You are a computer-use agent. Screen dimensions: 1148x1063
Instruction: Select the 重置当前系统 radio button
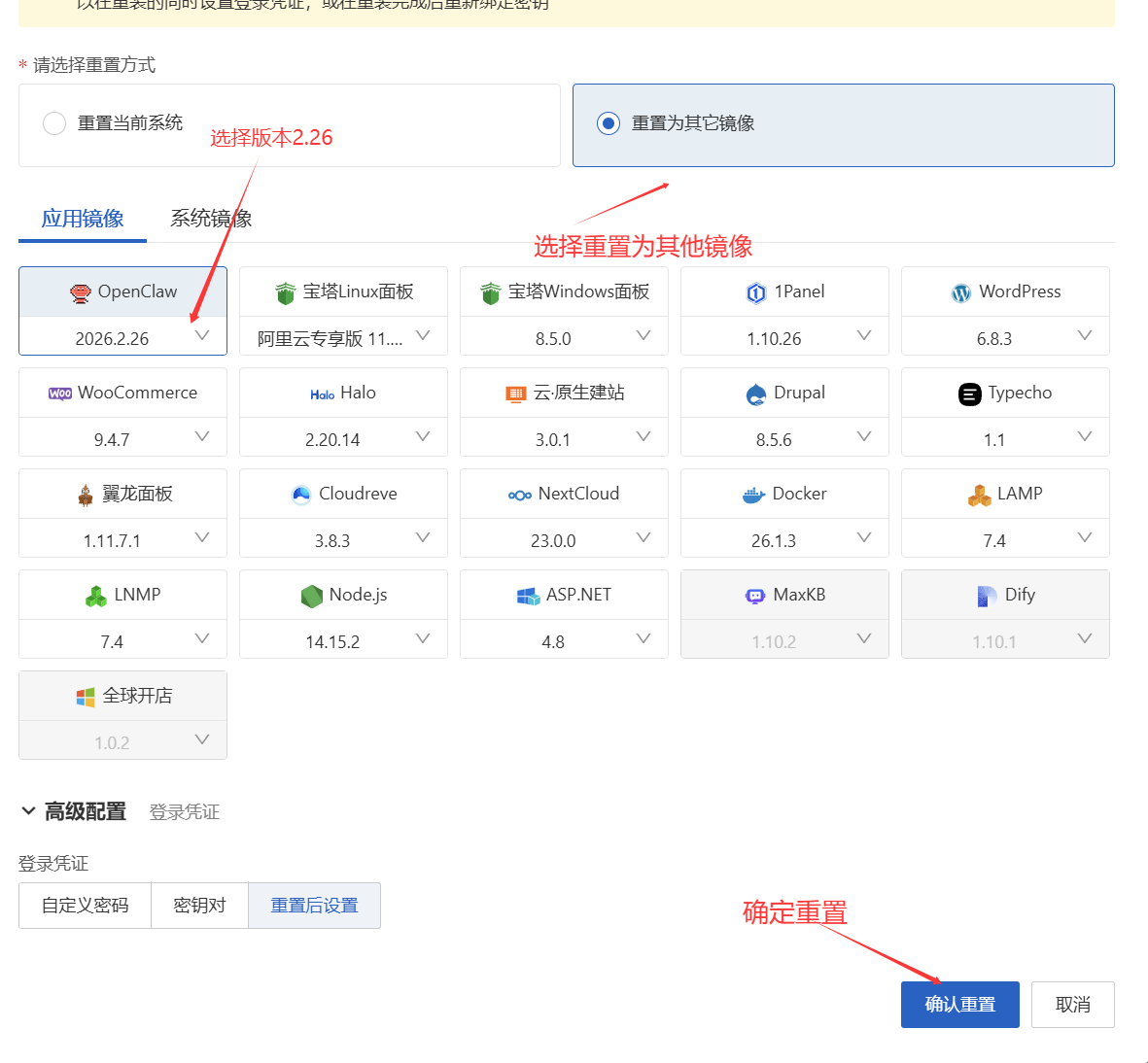[x=54, y=123]
